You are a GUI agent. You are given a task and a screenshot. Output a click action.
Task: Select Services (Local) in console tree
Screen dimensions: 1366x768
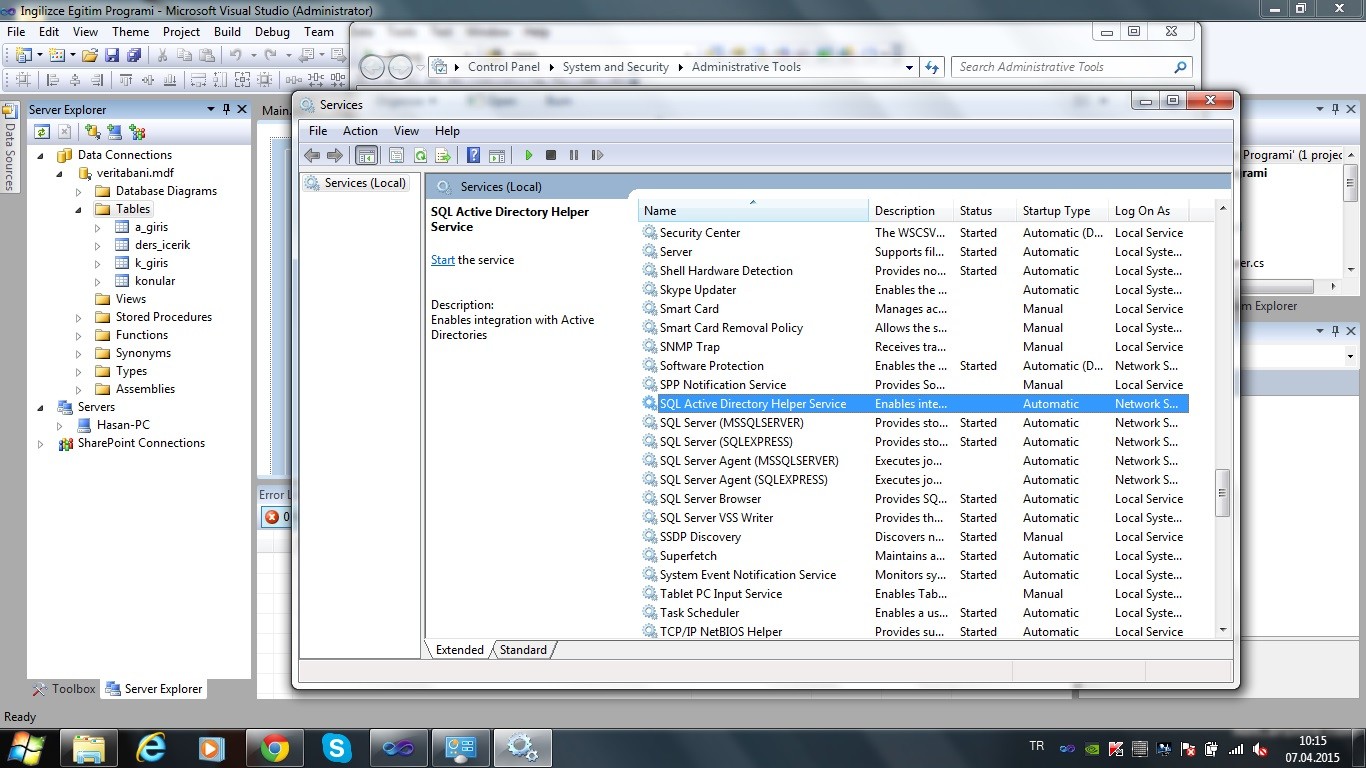coord(356,183)
